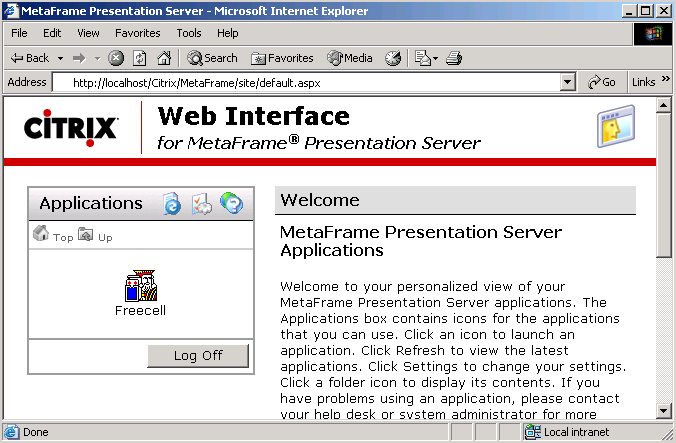The height and width of the screenshot is (443, 676).
Task: Click the Print toolbar icon
Action: [x=454, y=58]
